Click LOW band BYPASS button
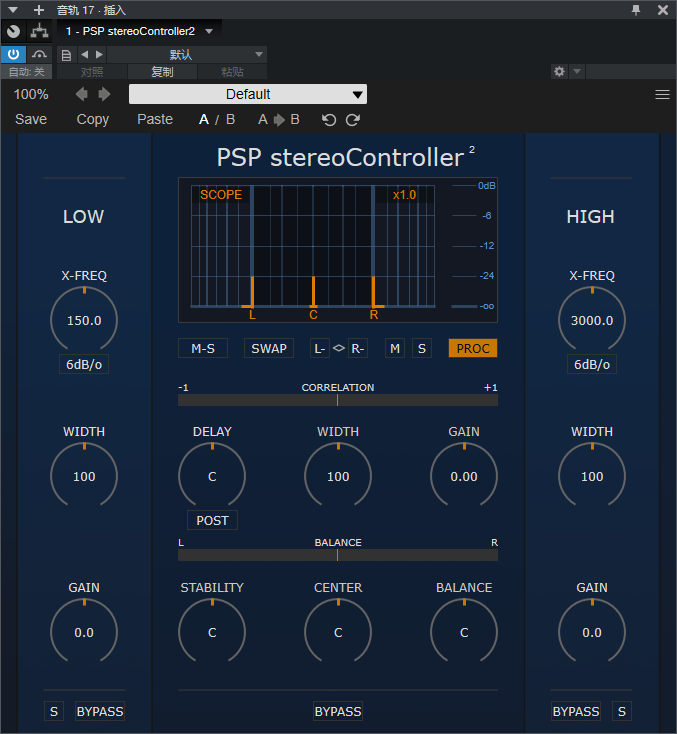Image resolution: width=677 pixels, height=734 pixels. (x=100, y=712)
